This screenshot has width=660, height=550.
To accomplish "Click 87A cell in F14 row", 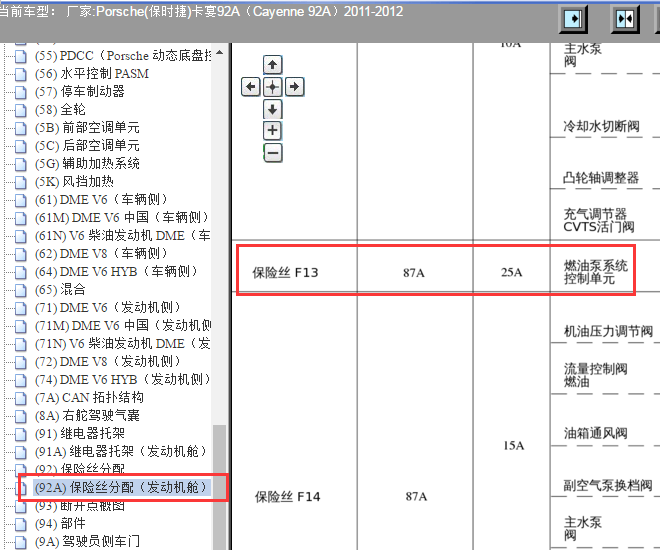I will click(416, 497).
